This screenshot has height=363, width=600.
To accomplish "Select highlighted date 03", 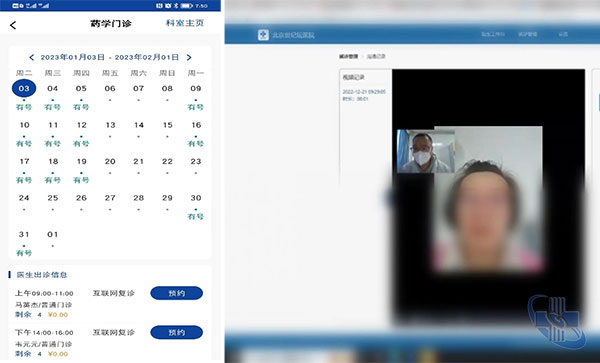I will pyautogui.click(x=24, y=88).
